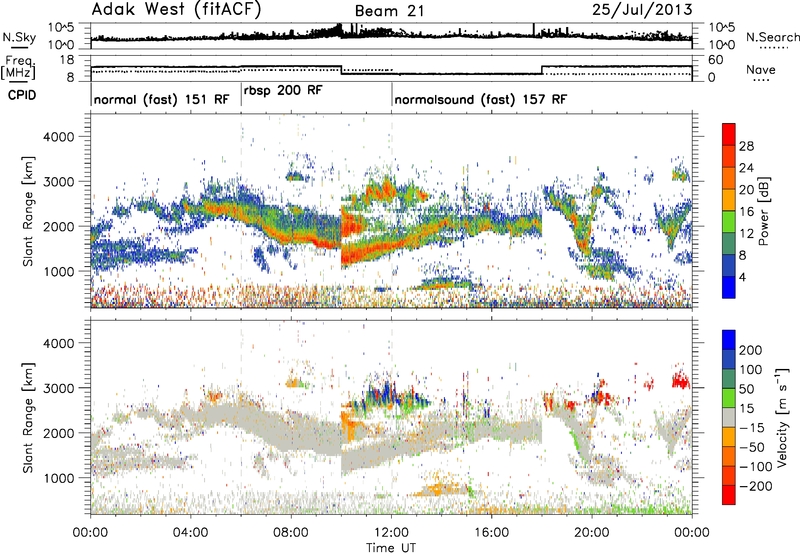
Task: Click 'rbsp 200 RF' text
Action: (283, 91)
